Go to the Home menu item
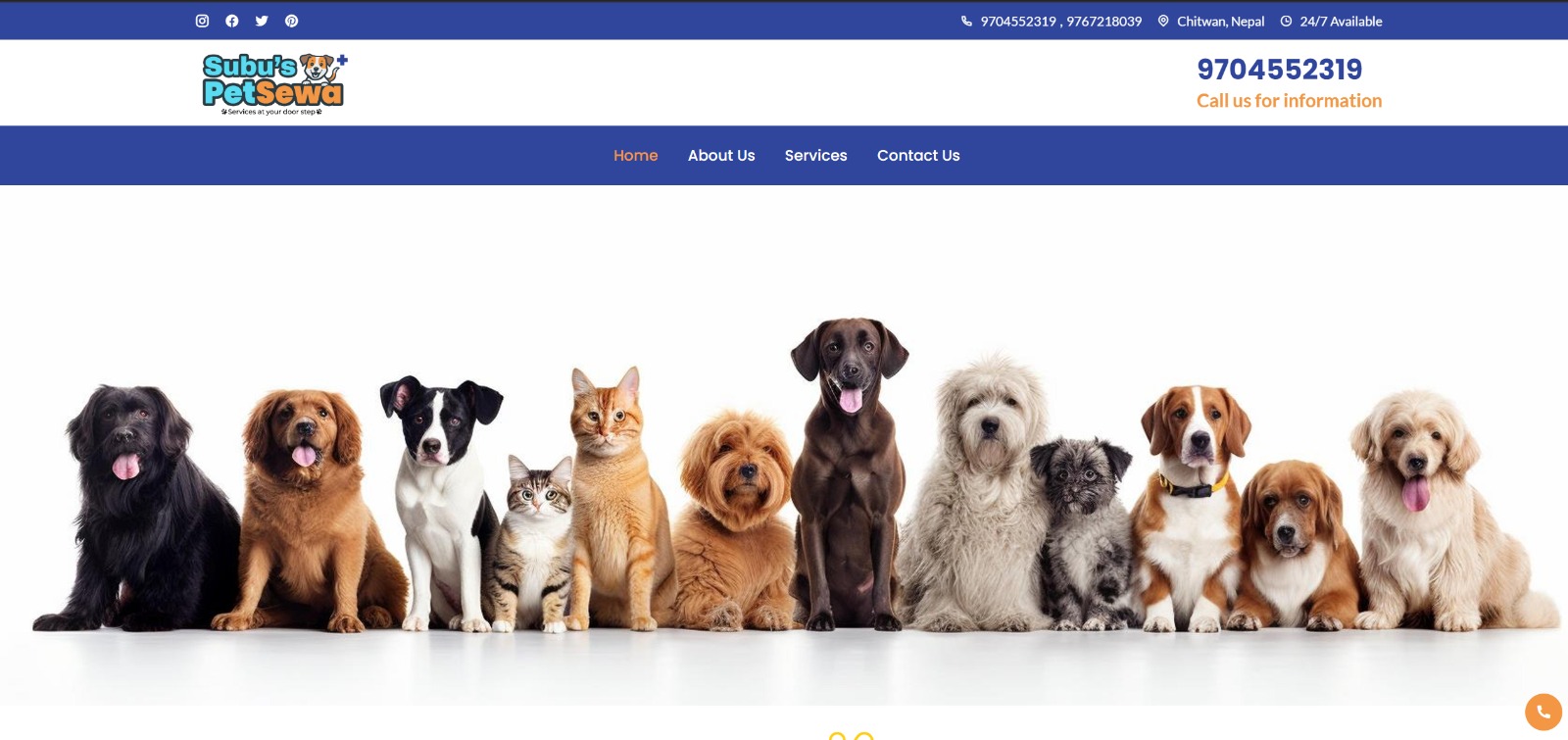Image resolution: width=1568 pixels, height=740 pixels. [x=636, y=155]
